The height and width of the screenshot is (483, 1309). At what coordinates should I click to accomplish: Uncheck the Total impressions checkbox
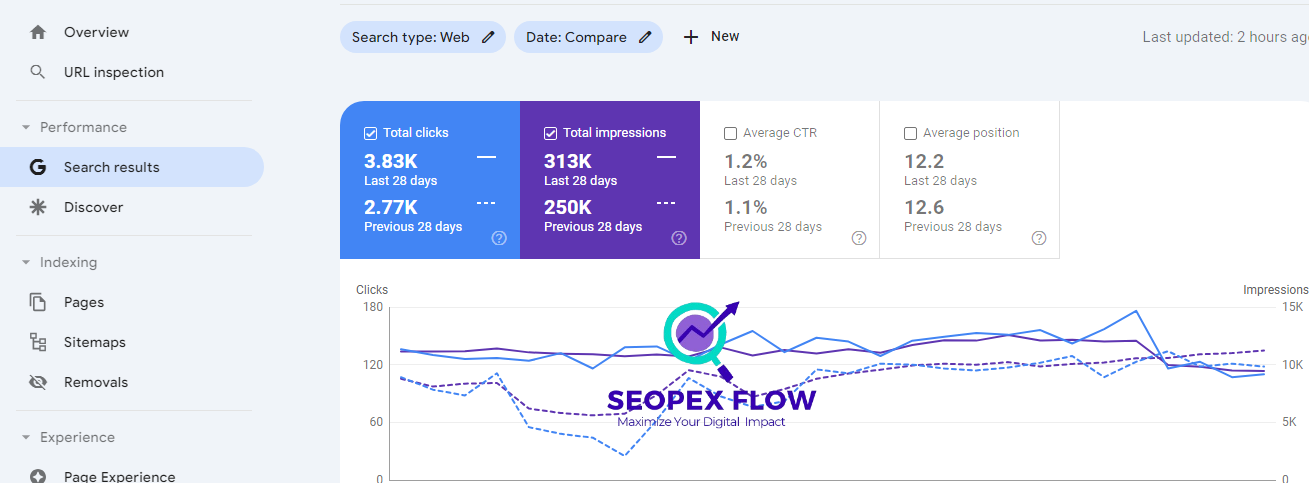pos(550,133)
